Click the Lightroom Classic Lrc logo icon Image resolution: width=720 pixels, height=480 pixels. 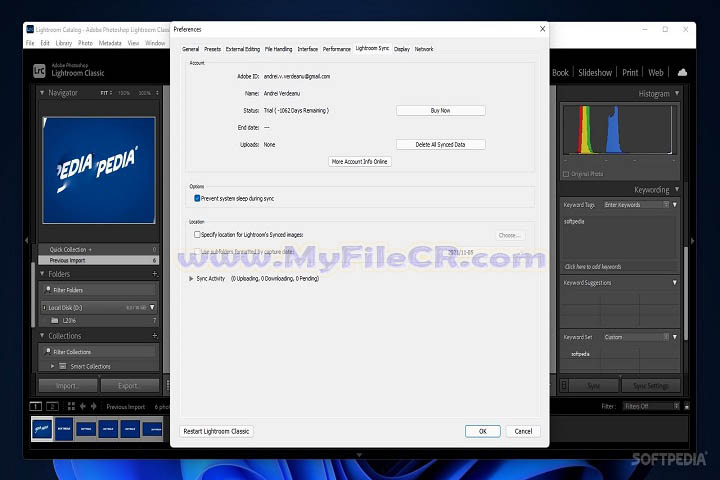[39, 71]
